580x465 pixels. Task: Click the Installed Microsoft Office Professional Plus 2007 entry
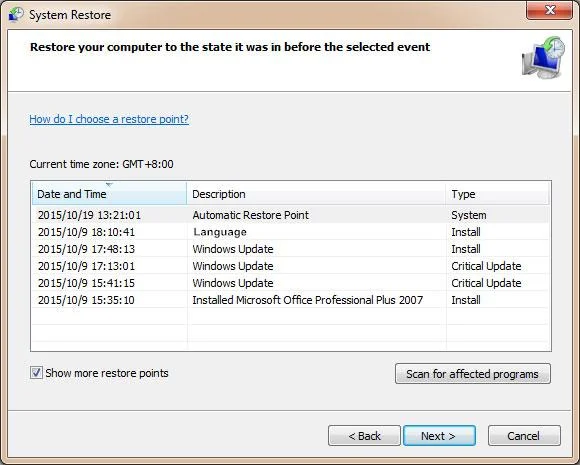(307, 300)
